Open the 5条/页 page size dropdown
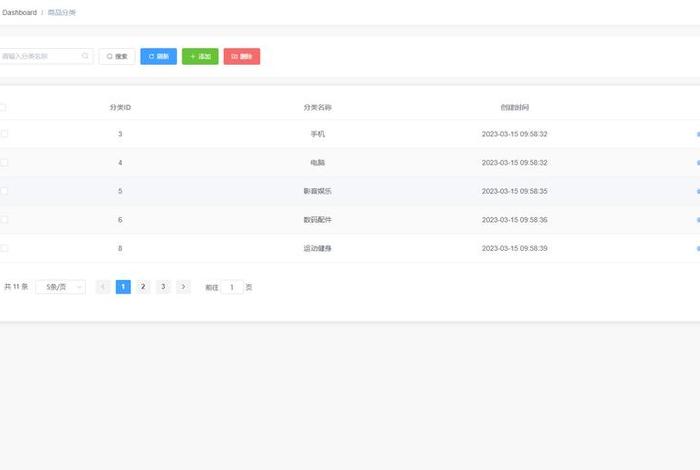Image resolution: width=700 pixels, height=470 pixels. [60, 287]
